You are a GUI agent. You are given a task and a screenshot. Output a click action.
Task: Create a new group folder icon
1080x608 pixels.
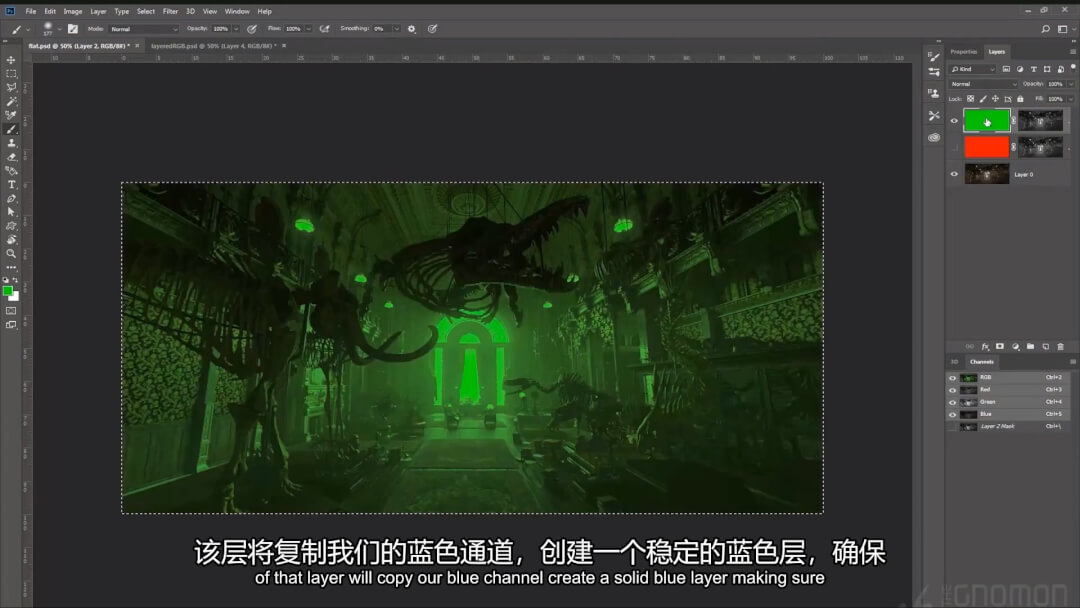click(1030, 346)
